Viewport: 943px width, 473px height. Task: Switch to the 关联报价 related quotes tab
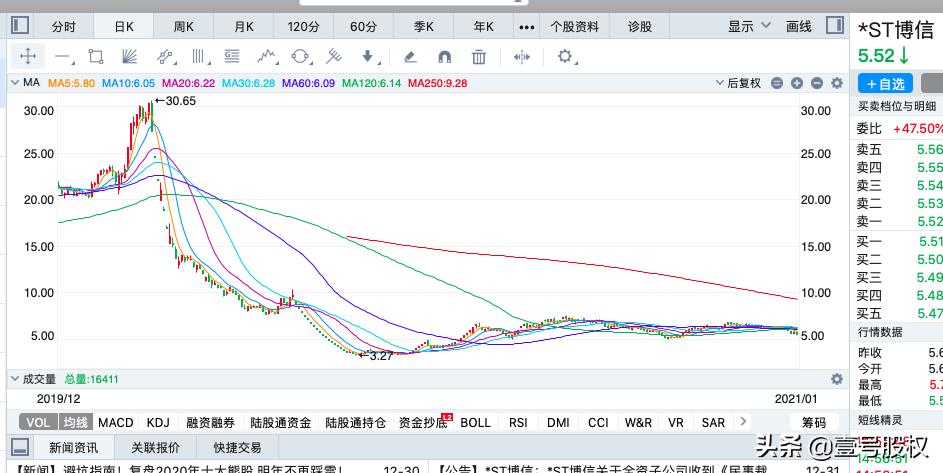point(155,448)
